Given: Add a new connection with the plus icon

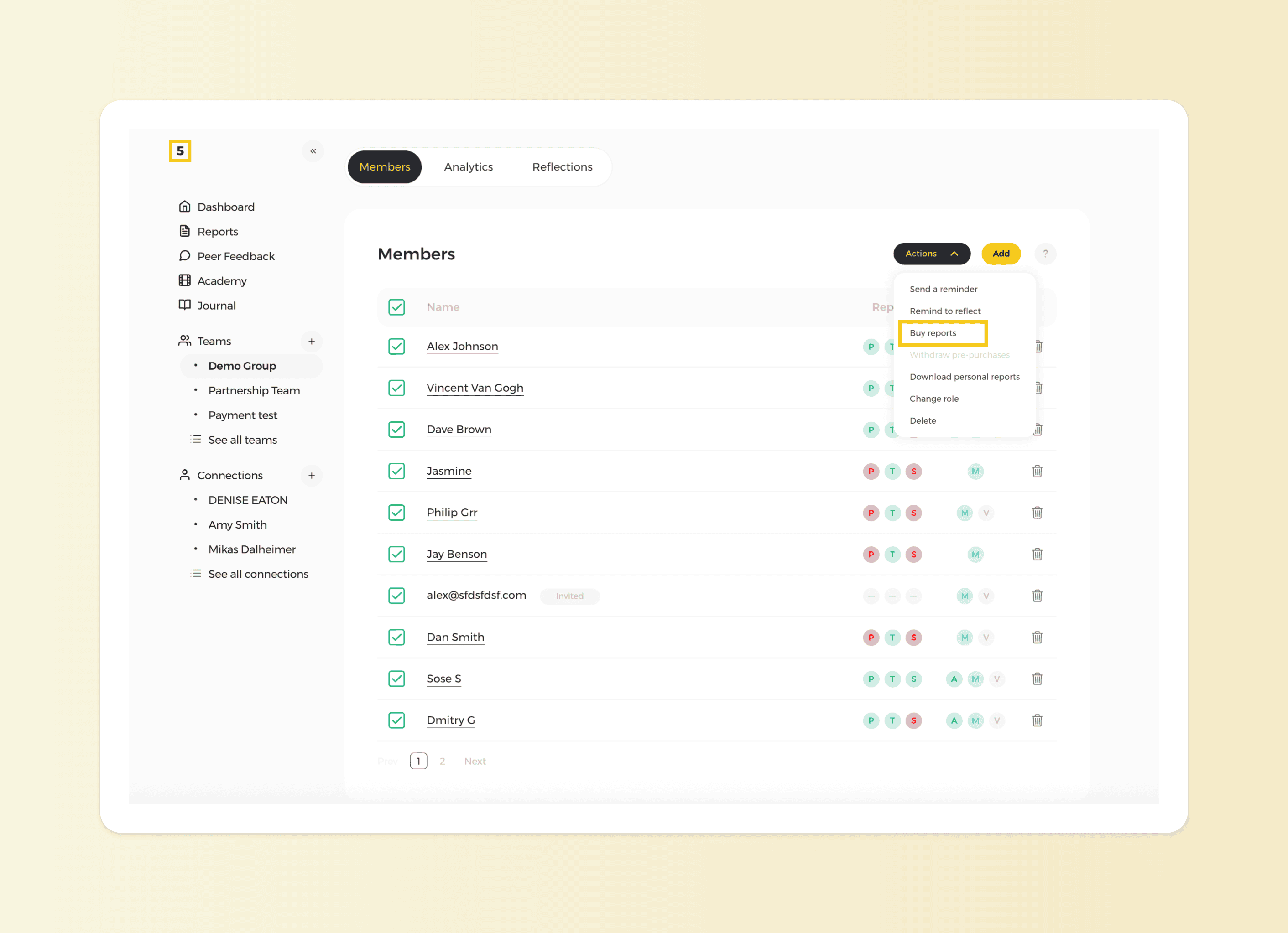Looking at the screenshot, I should (x=312, y=476).
